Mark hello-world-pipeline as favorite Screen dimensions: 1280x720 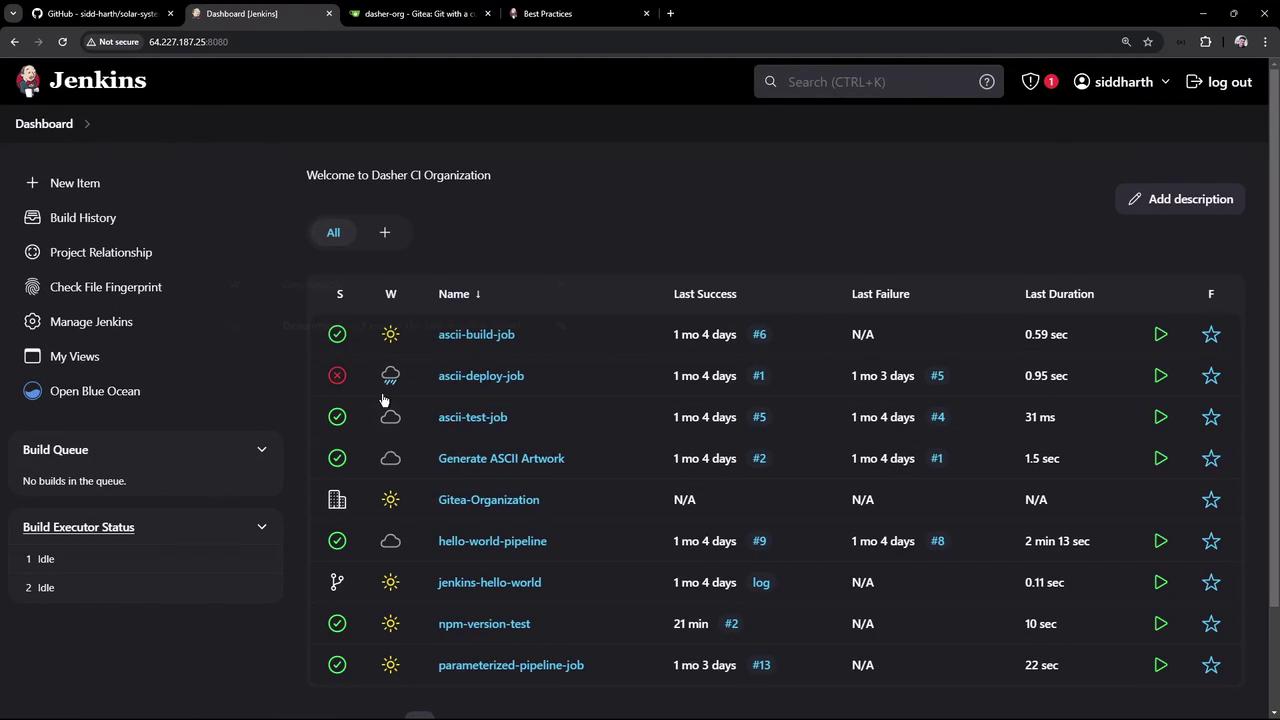point(1211,541)
